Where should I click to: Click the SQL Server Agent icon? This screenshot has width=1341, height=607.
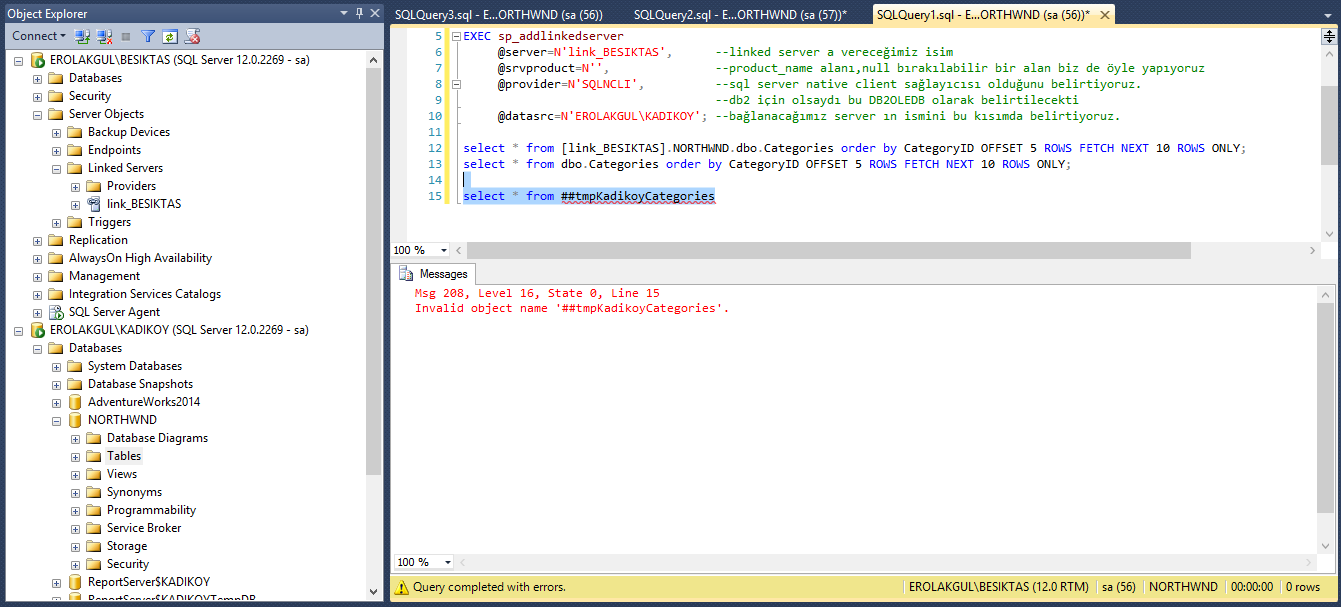[x=56, y=312]
